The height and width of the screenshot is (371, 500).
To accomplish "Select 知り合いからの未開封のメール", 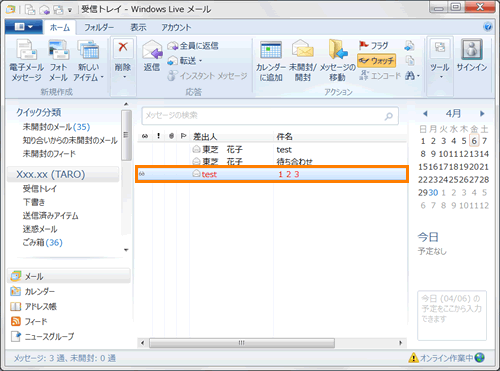I will [70, 140].
